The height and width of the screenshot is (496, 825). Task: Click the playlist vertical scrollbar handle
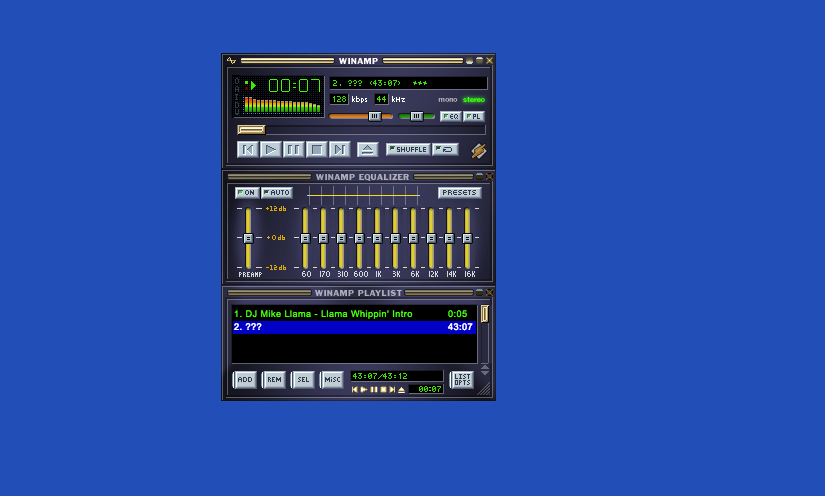[x=485, y=314]
